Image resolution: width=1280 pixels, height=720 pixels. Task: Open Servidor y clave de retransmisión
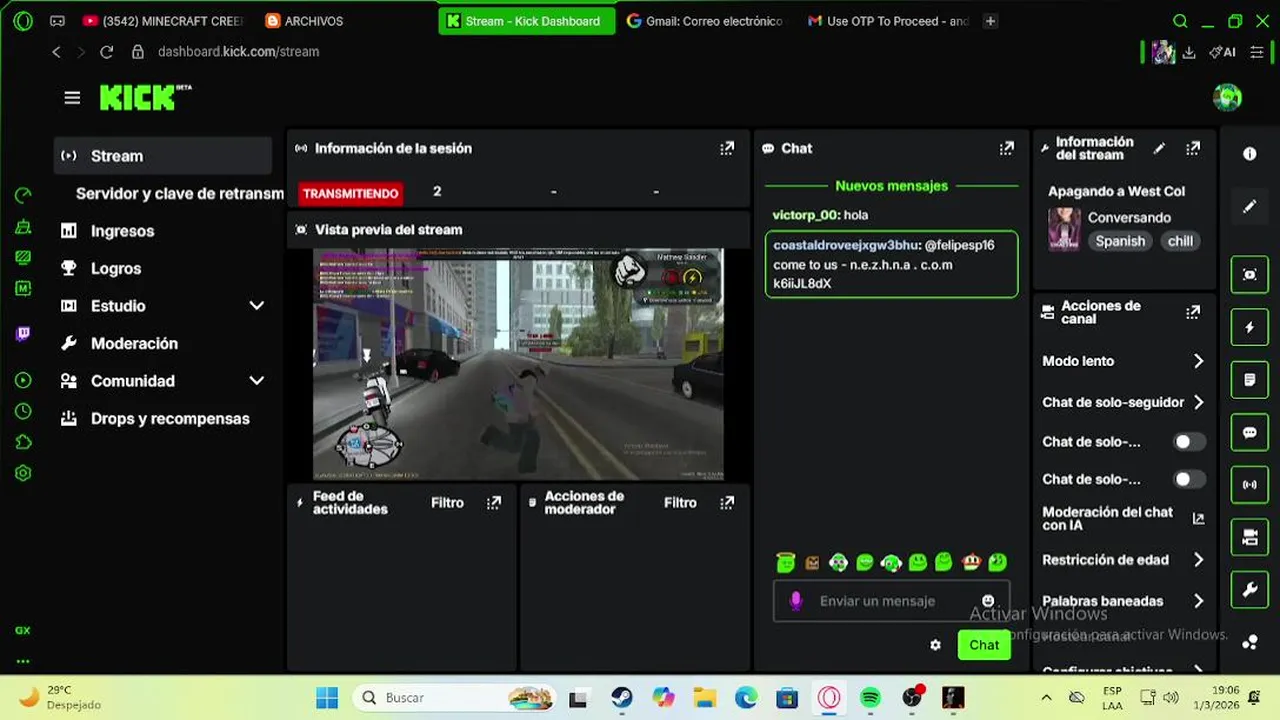pos(179,193)
